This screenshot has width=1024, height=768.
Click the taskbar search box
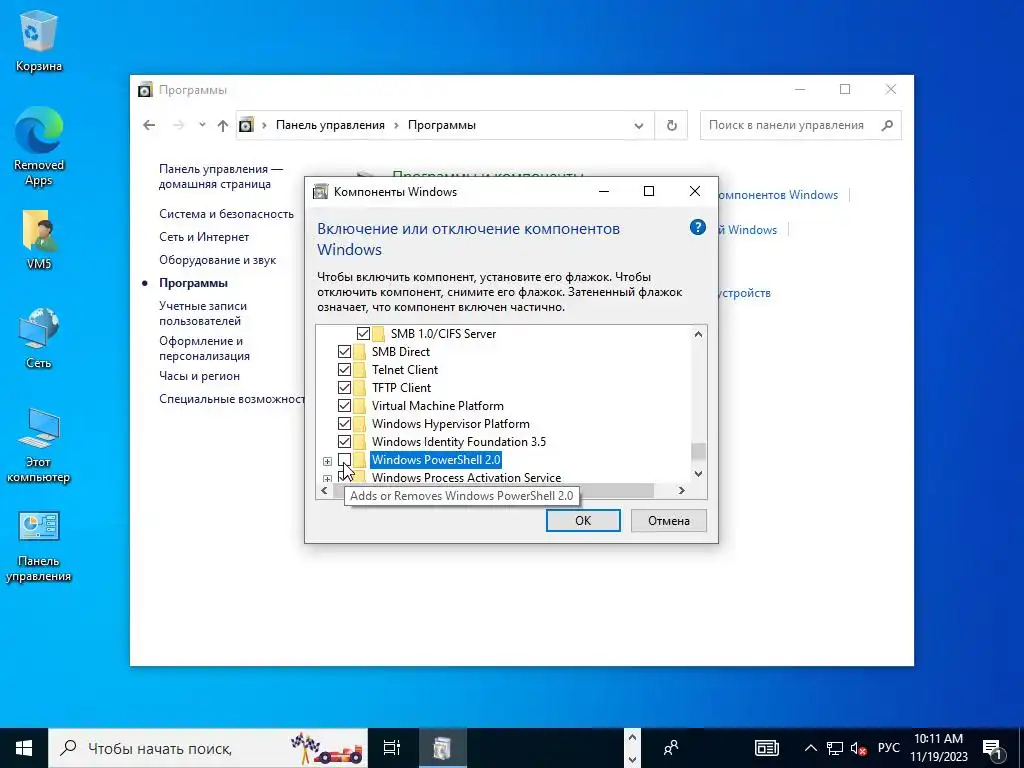pos(208,748)
